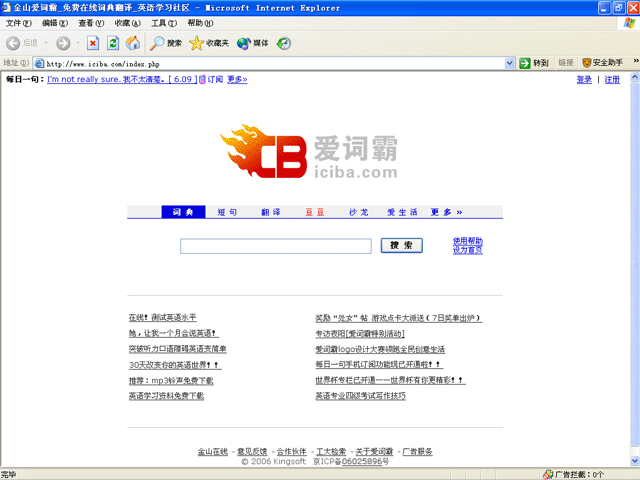The height and width of the screenshot is (480, 640).
Task: Open the 工具 (Tools) menu
Action: point(164,23)
